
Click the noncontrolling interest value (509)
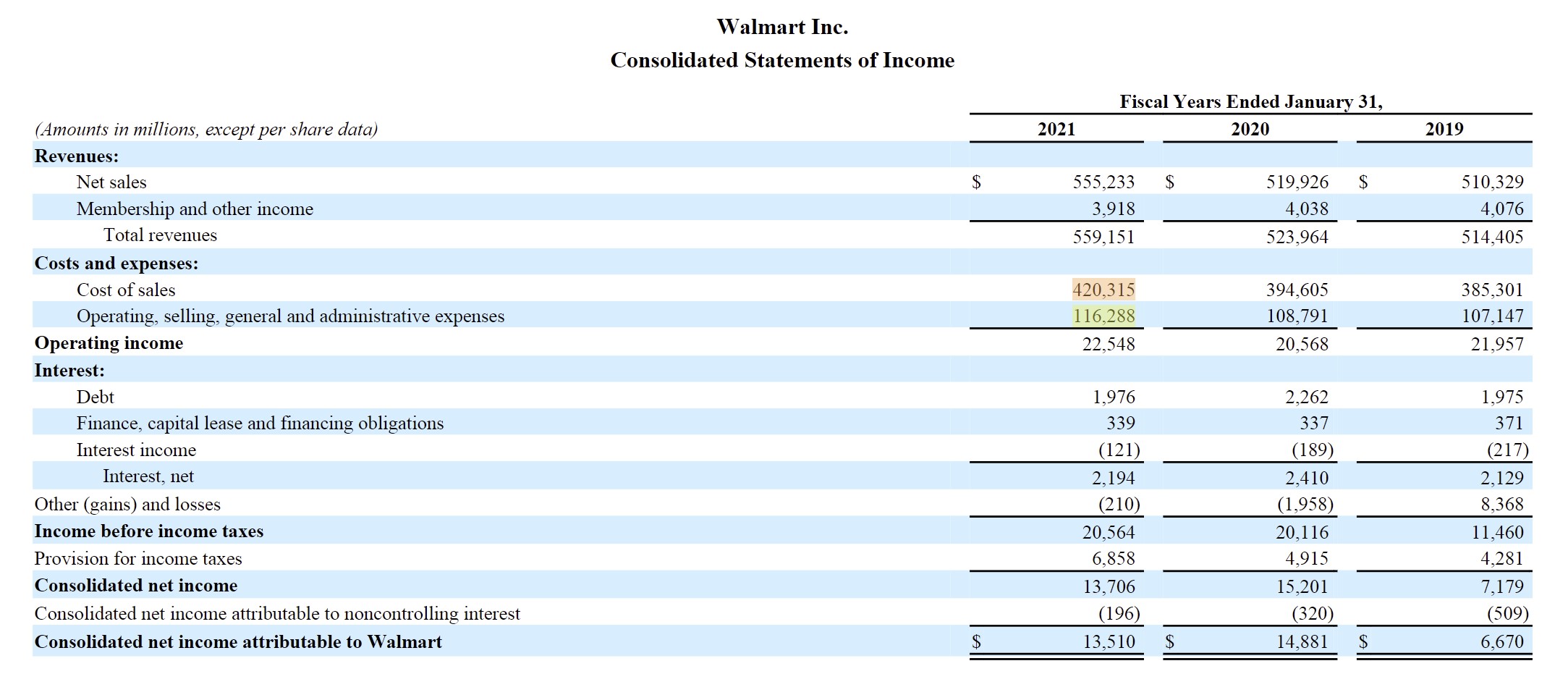tap(1507, 613)
